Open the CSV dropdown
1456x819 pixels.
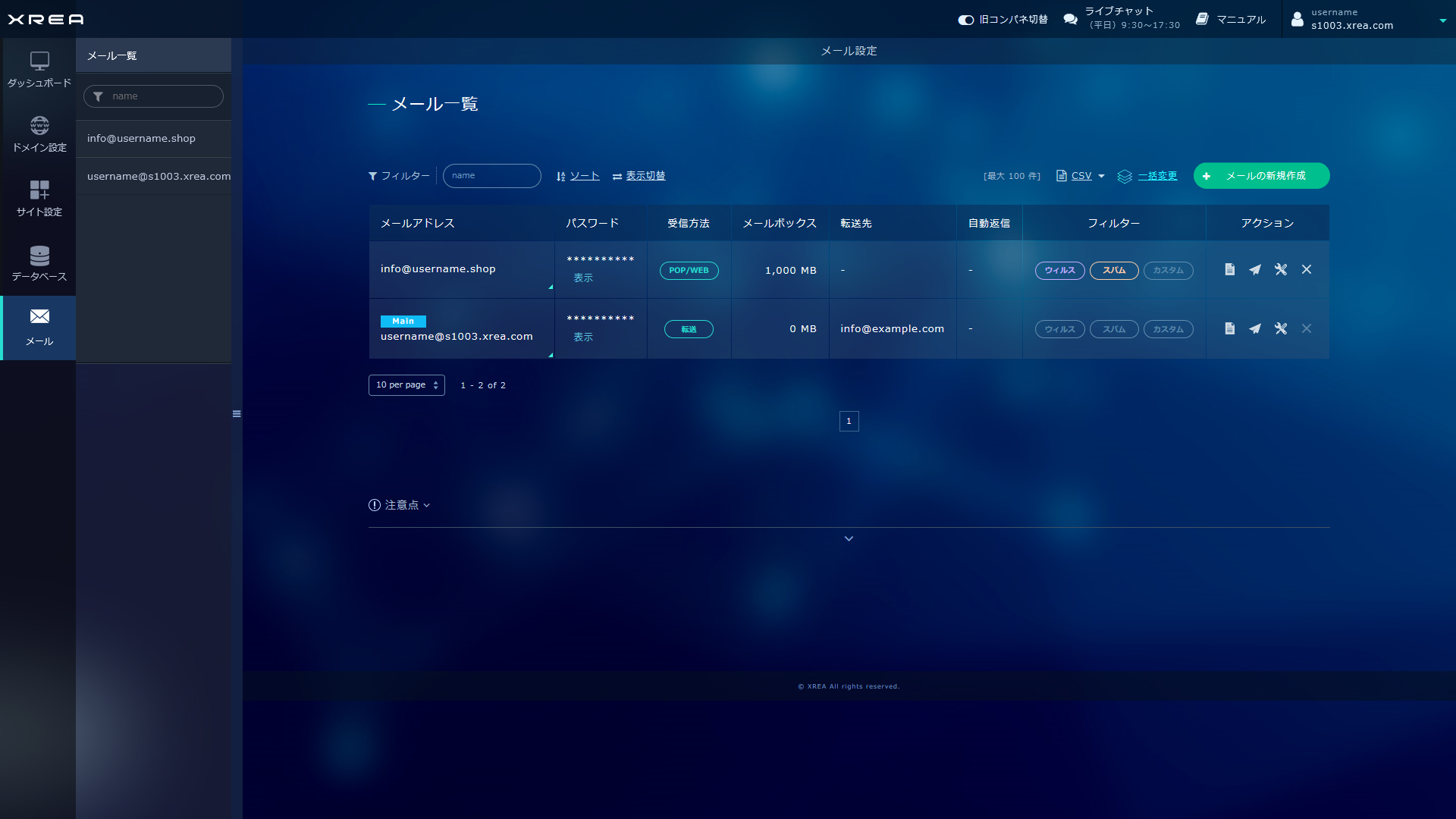1081,176
